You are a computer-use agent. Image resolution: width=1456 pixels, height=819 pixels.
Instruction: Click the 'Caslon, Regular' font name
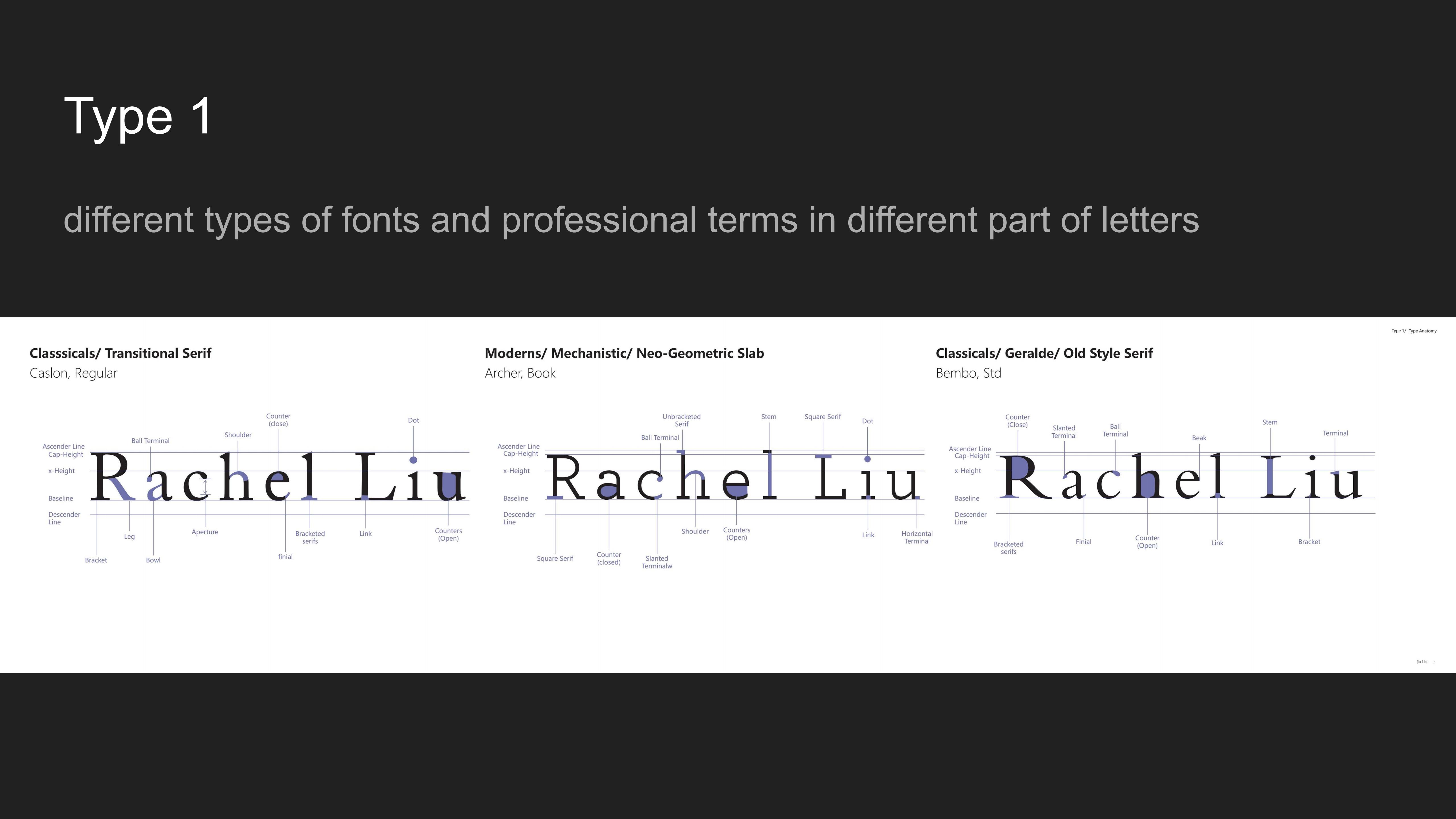click(x=73, y=373)
